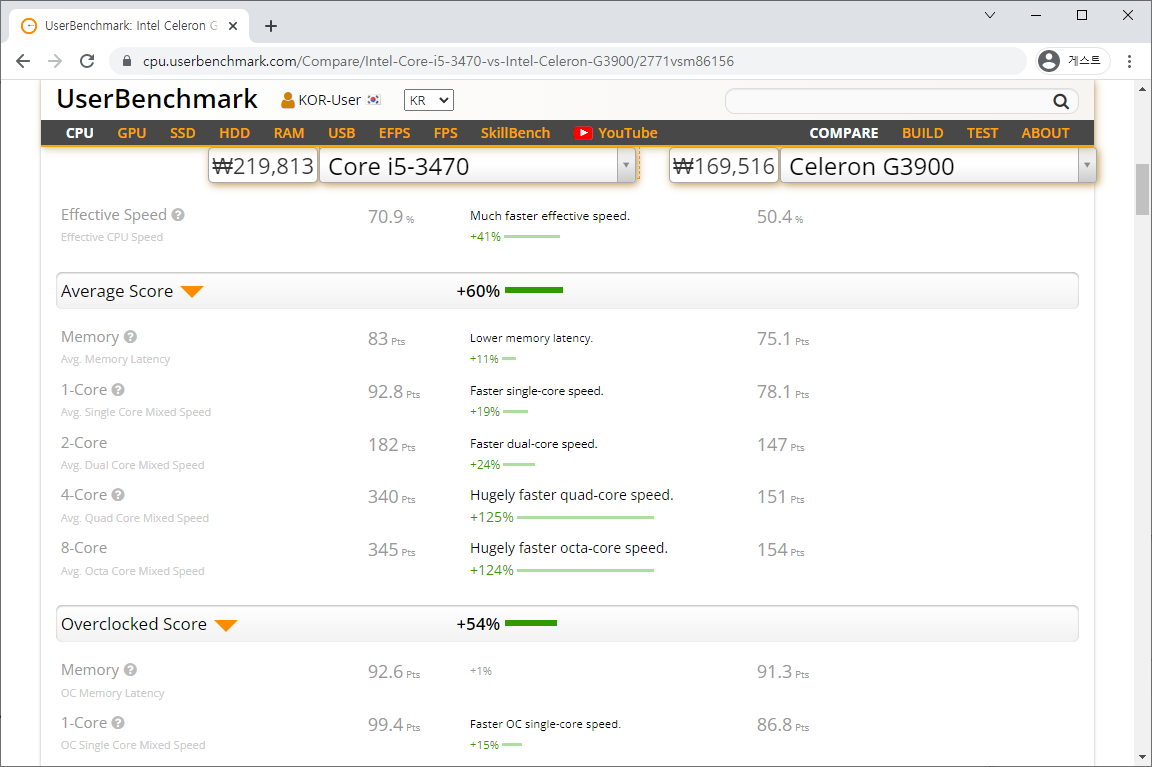The height and width of the screenshot is (767, 1152).
Task: Collapse the Overclocked Score section
Action: 226,625
